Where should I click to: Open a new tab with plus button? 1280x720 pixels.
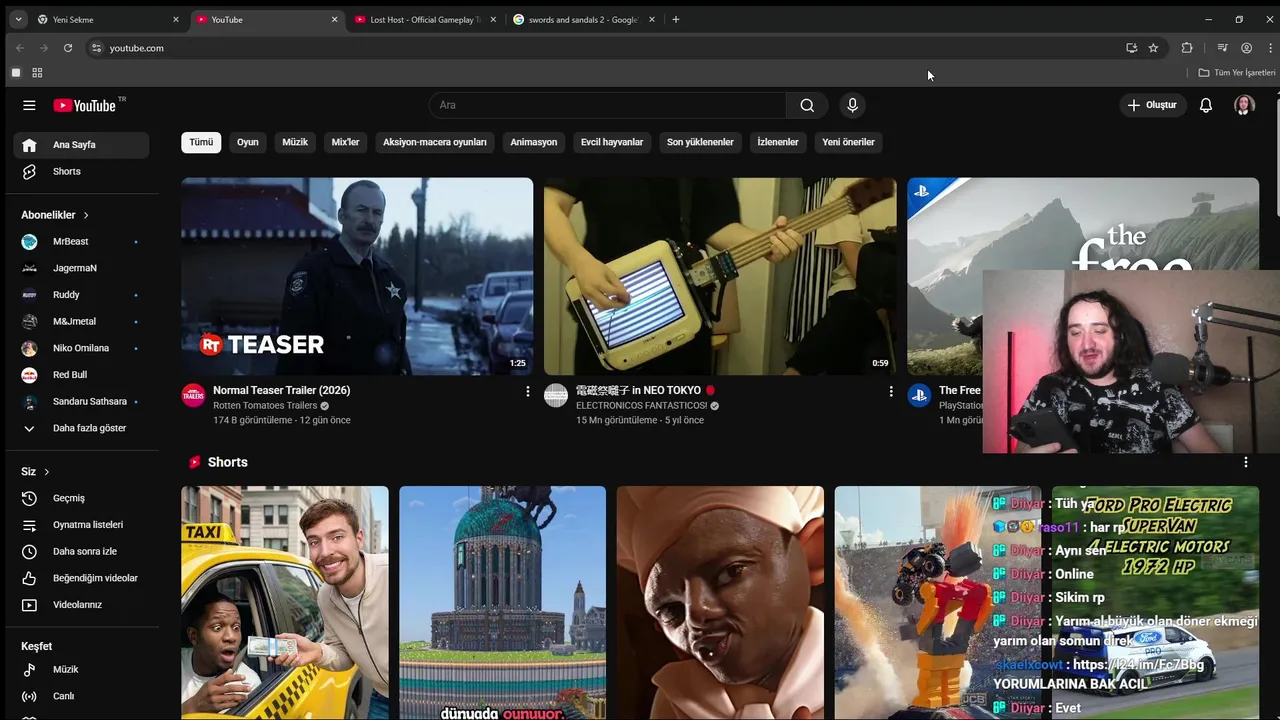[x=676, y=19]
